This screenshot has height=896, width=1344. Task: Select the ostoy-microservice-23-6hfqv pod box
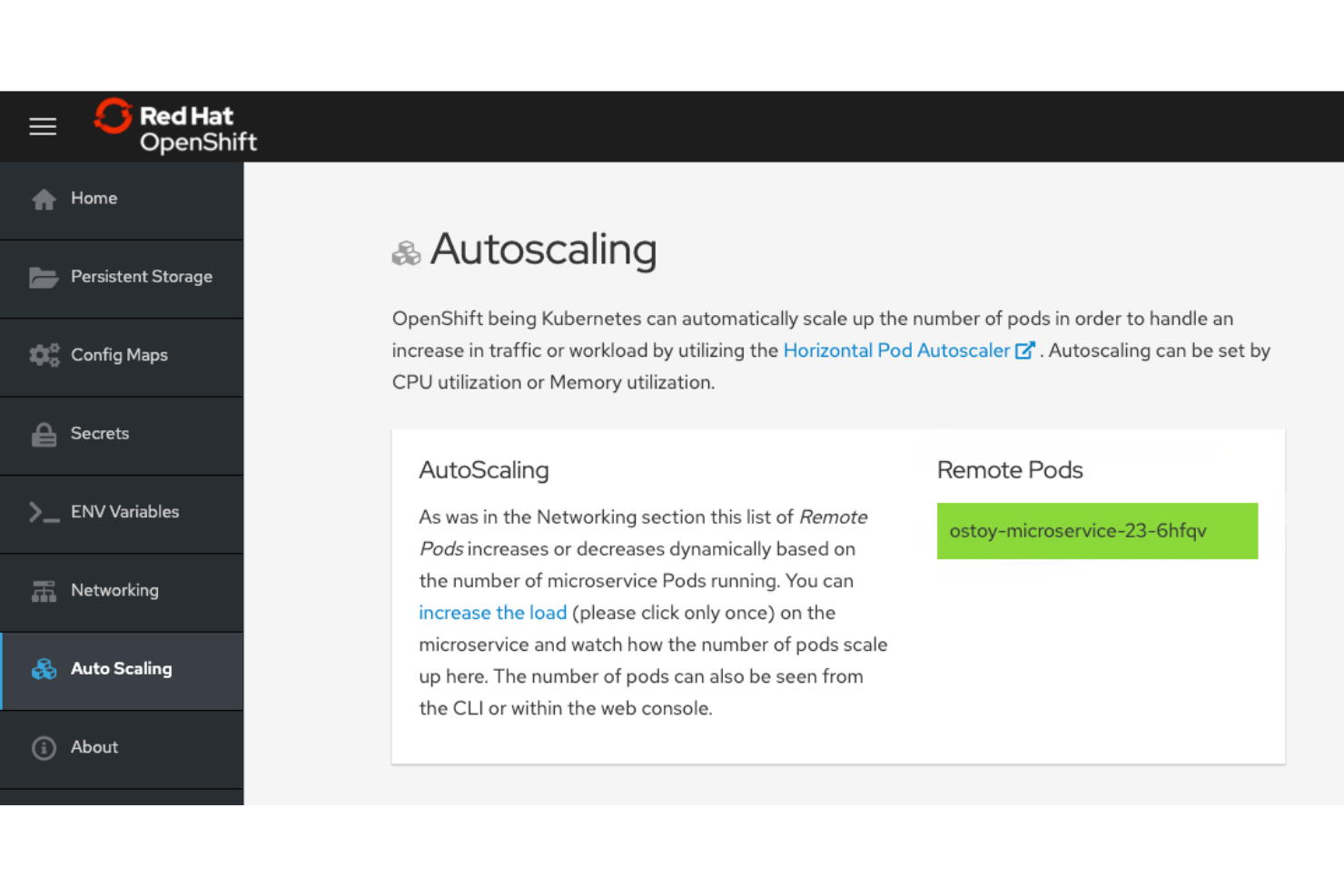point(1097,531)
